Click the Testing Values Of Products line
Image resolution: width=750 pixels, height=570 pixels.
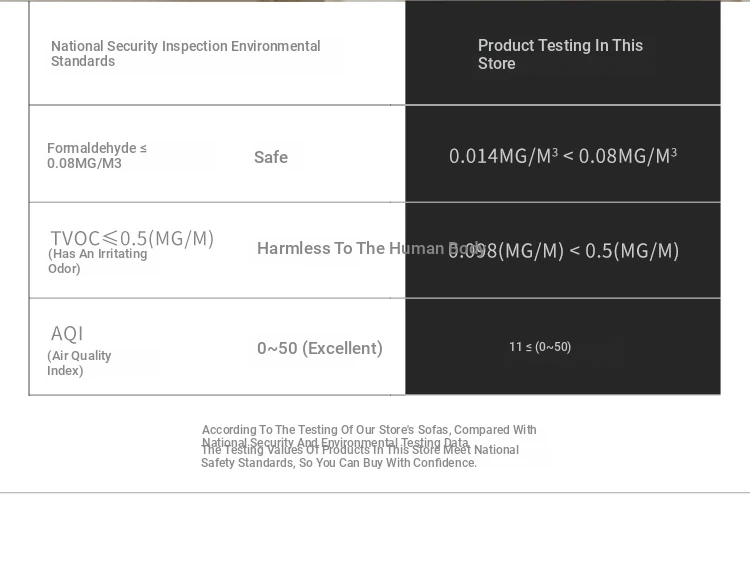[x=360, y=451]
